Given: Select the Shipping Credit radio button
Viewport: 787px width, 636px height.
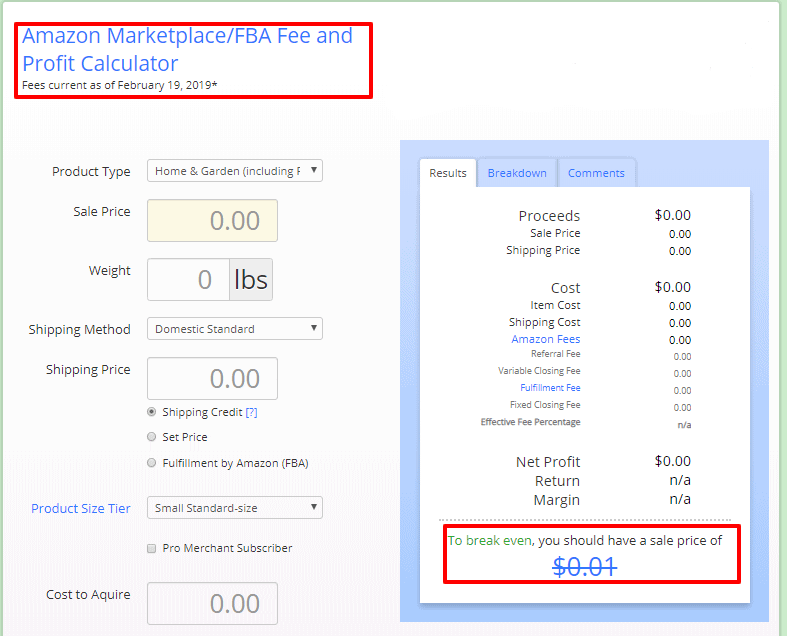Looking at the screenshot, I should click(x=152, y=412).
